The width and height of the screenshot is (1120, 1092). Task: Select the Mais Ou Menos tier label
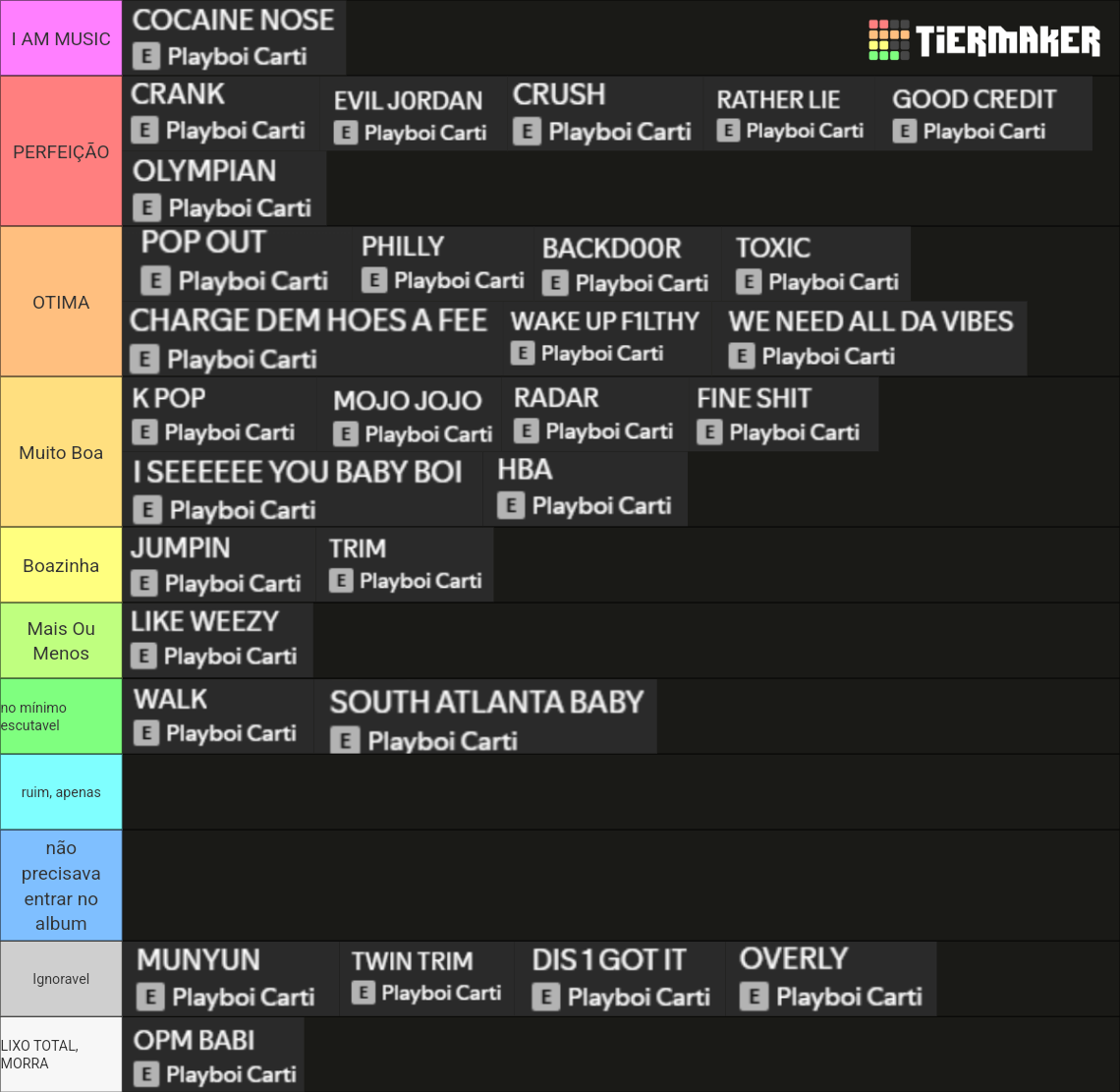point(61,641)
